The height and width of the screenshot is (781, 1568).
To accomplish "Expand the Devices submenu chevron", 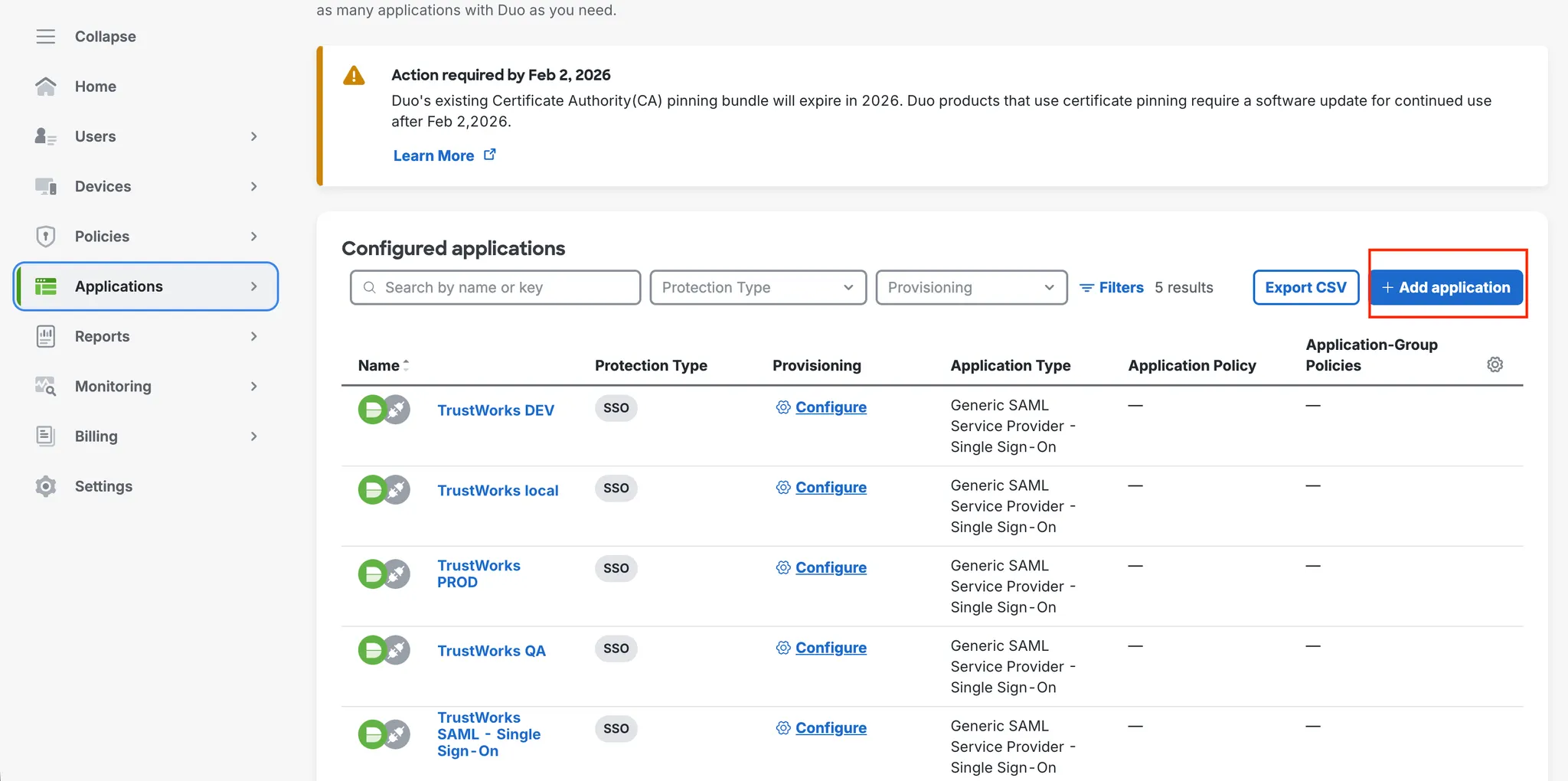I will [253, 186].
